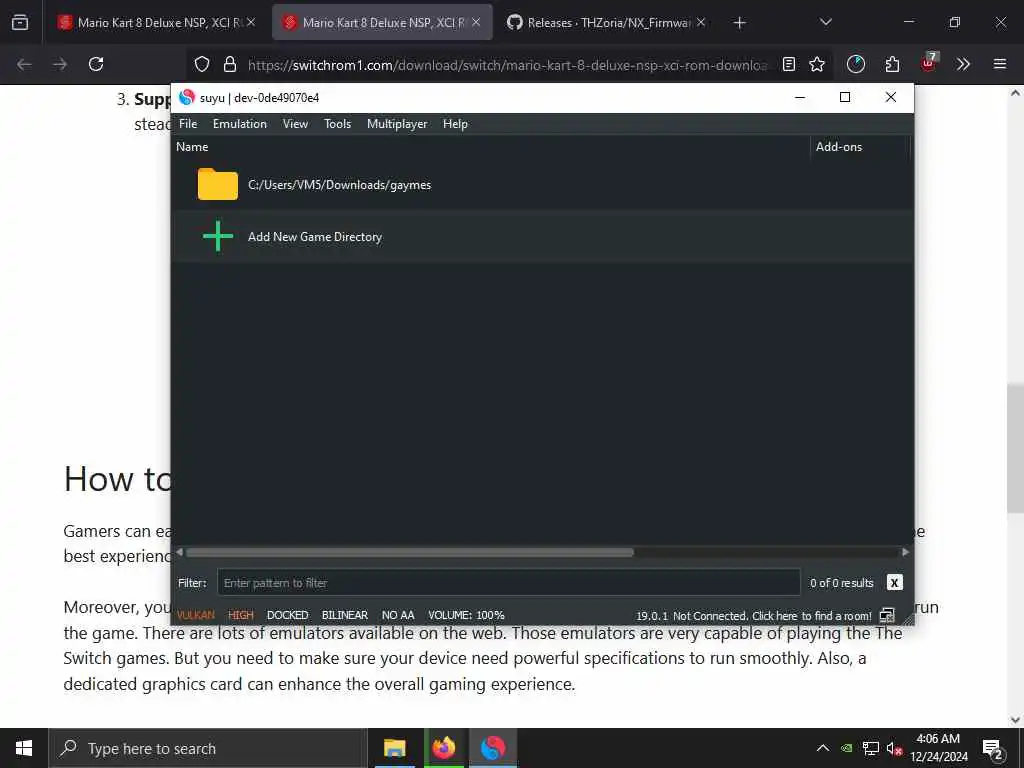This screenshot has width=1024, height=768.
Task: Open a new Firefox tab
Action: [739, 23]
